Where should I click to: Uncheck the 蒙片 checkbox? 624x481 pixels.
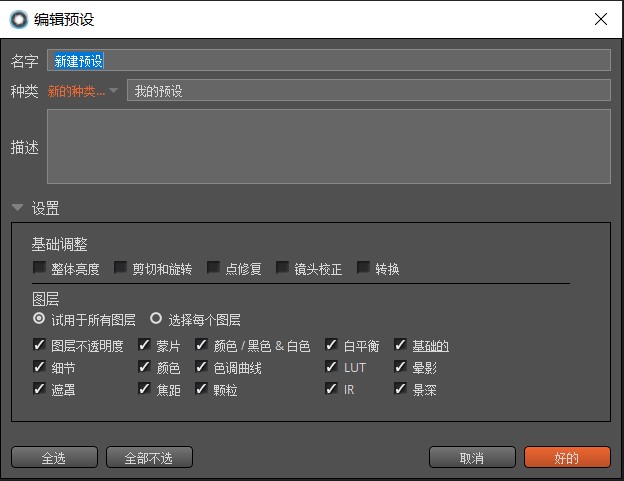[x=144, y=345]
